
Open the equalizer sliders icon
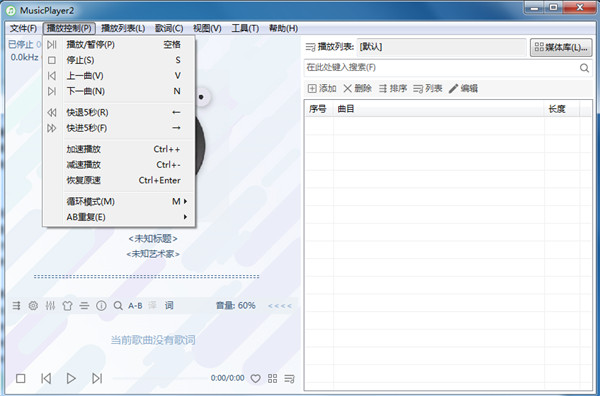[x=50, y=306]
